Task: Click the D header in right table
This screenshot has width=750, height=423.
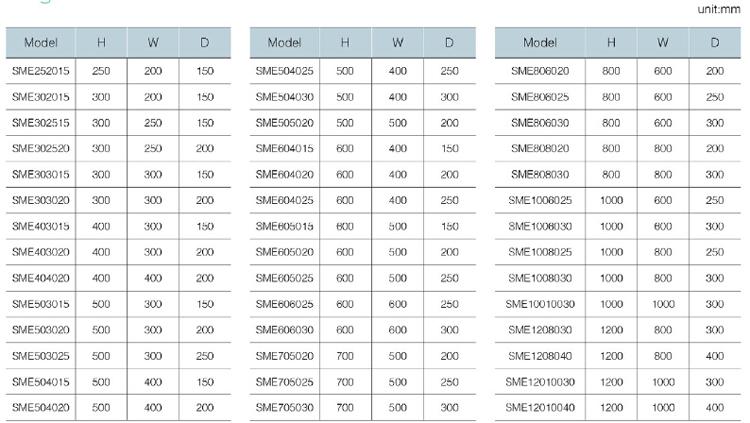Action: tap(715, 43)
